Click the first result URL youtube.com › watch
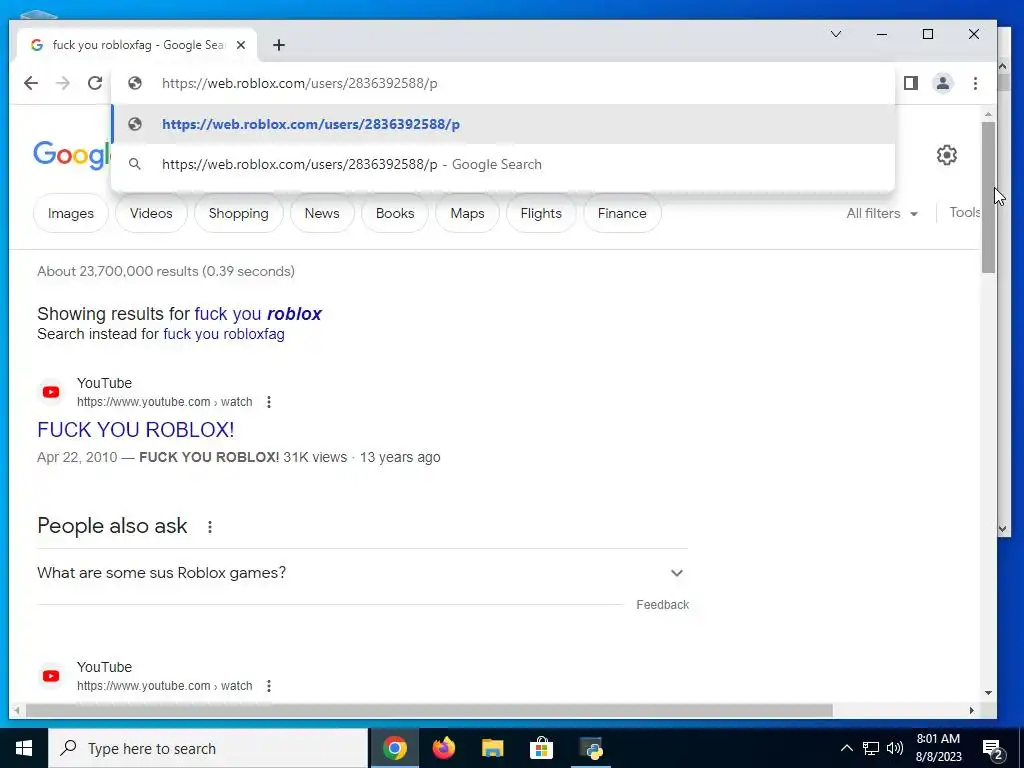Viewport: 1024px width, 768px height. [165, 402]
